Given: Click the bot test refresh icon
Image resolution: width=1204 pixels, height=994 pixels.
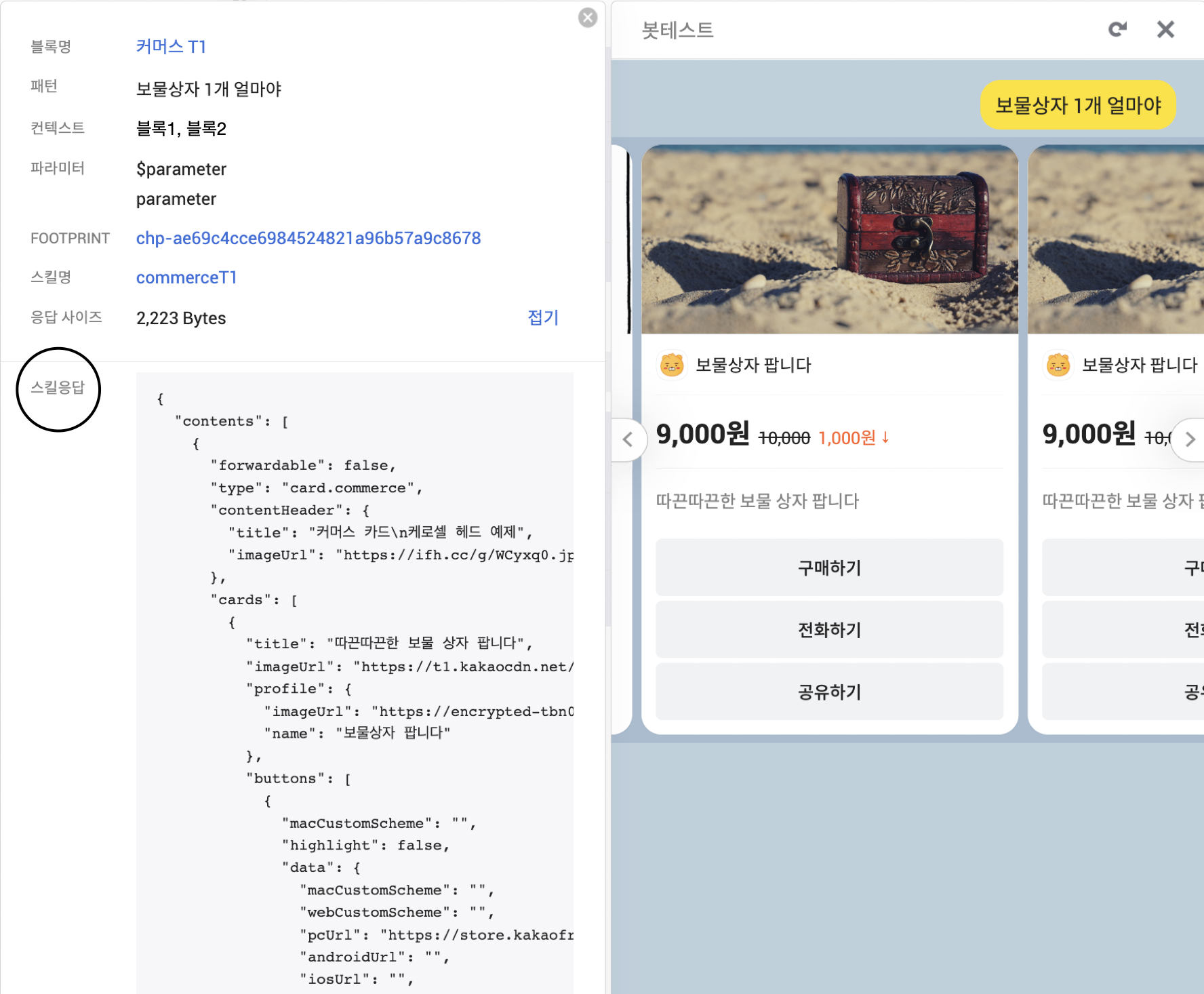Looking at the screenshot, I should click(x=1117, y=30).
